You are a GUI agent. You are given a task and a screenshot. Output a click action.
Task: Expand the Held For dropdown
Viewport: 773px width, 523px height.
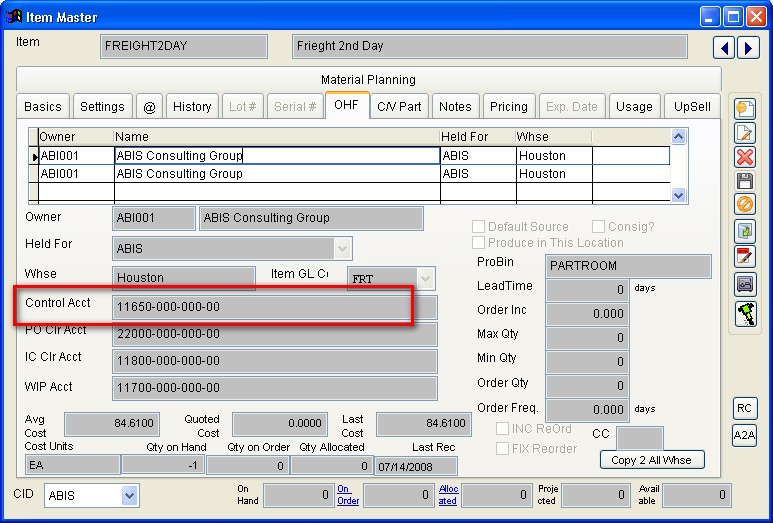tap(342, 248)
